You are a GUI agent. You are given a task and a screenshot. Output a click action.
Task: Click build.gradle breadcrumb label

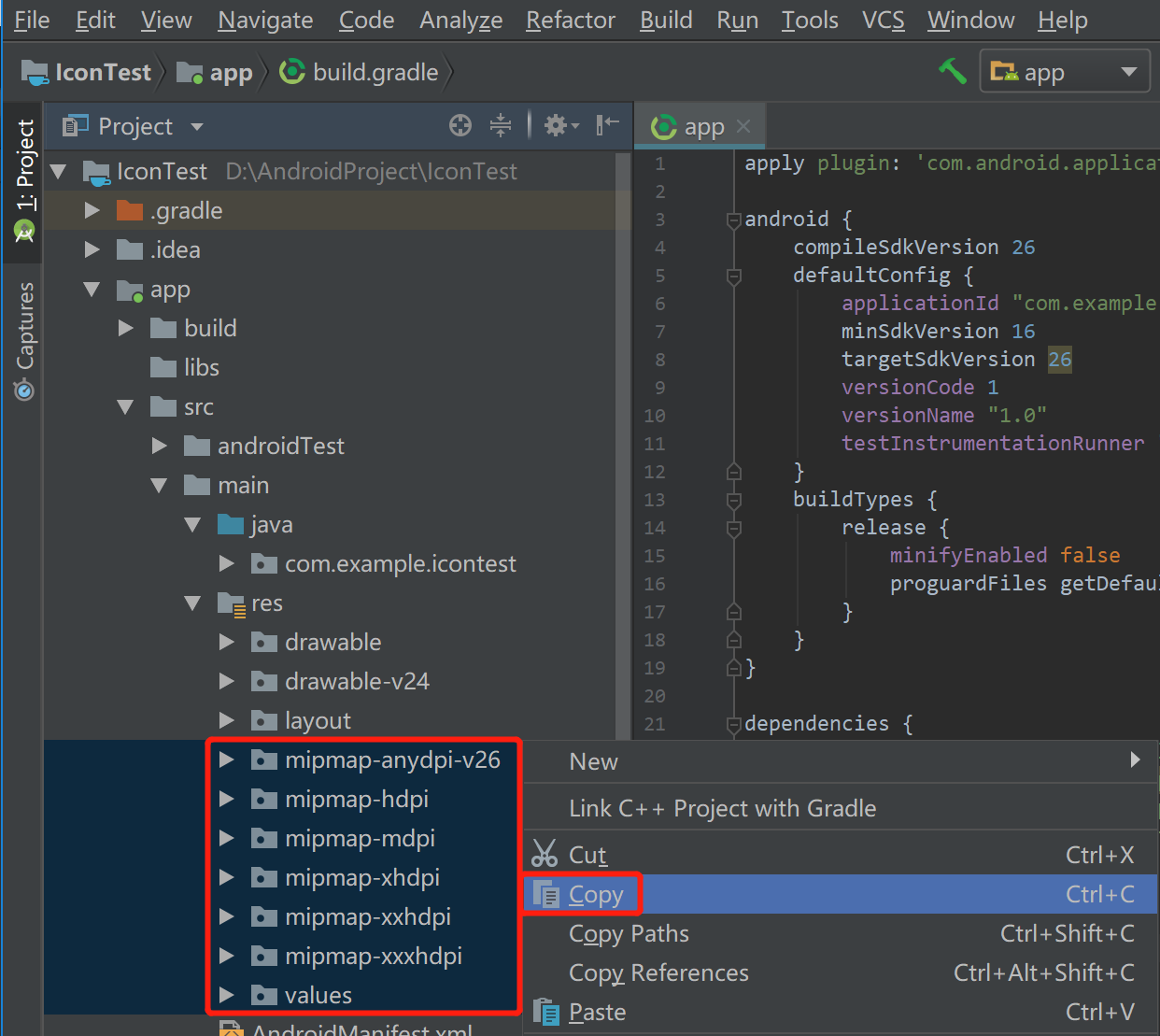pyautogui.click(x=375, y=72)
